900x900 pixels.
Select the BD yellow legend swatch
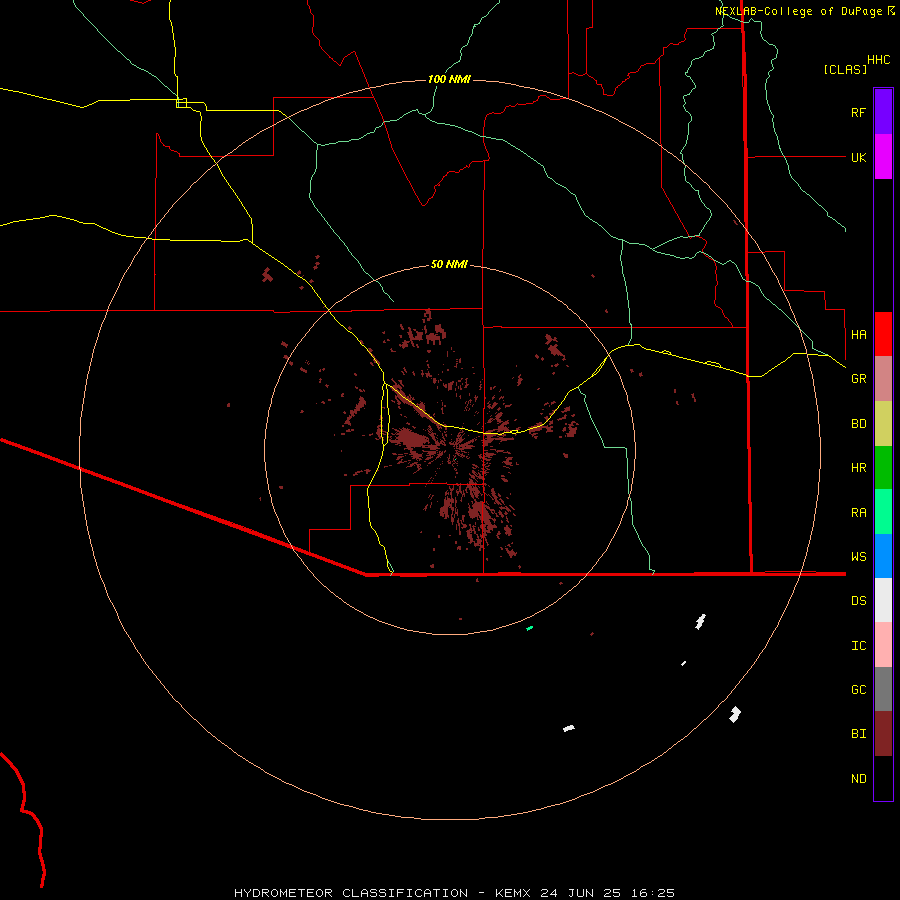point(883,423)
